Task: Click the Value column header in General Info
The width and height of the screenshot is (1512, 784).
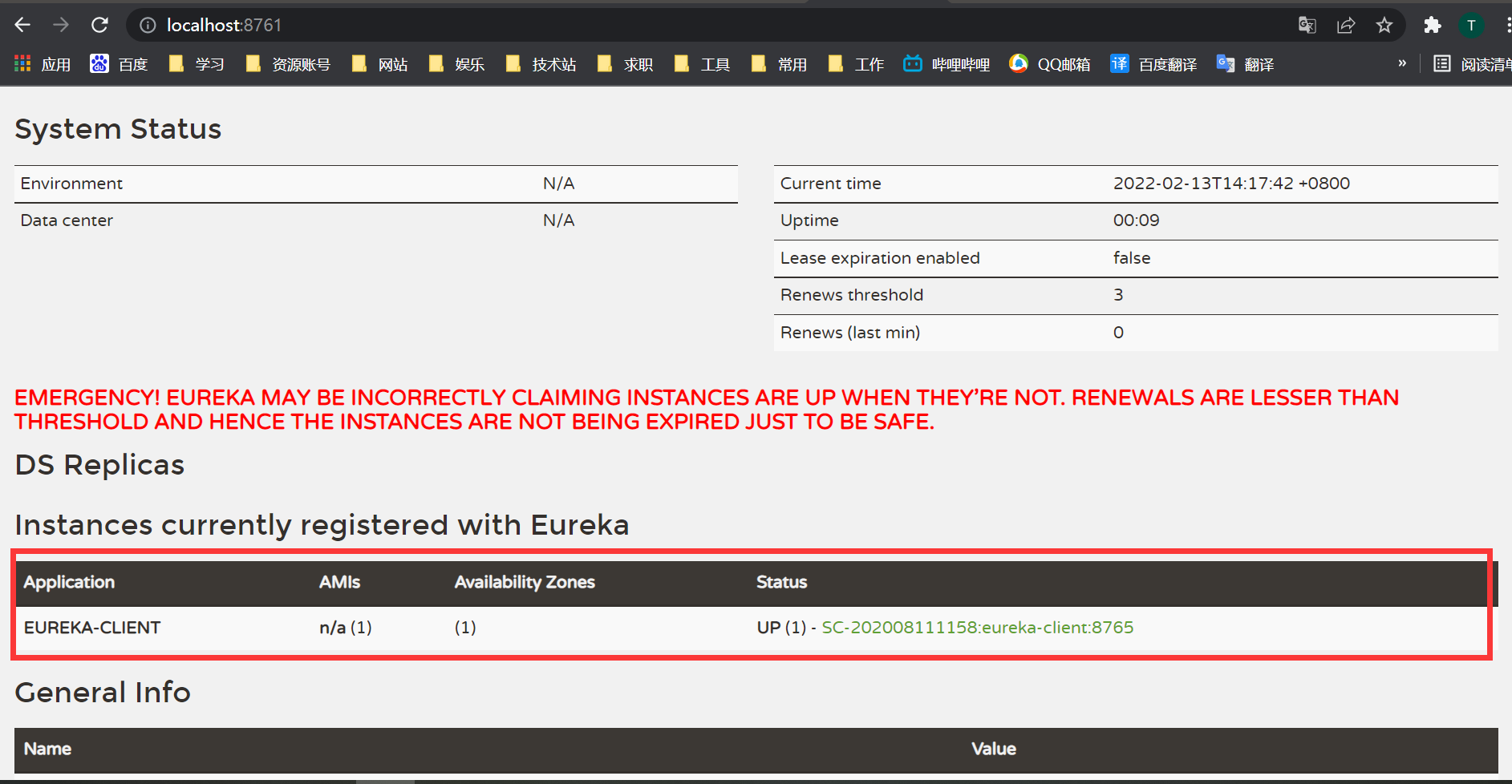Action: (x=994, y=749)
